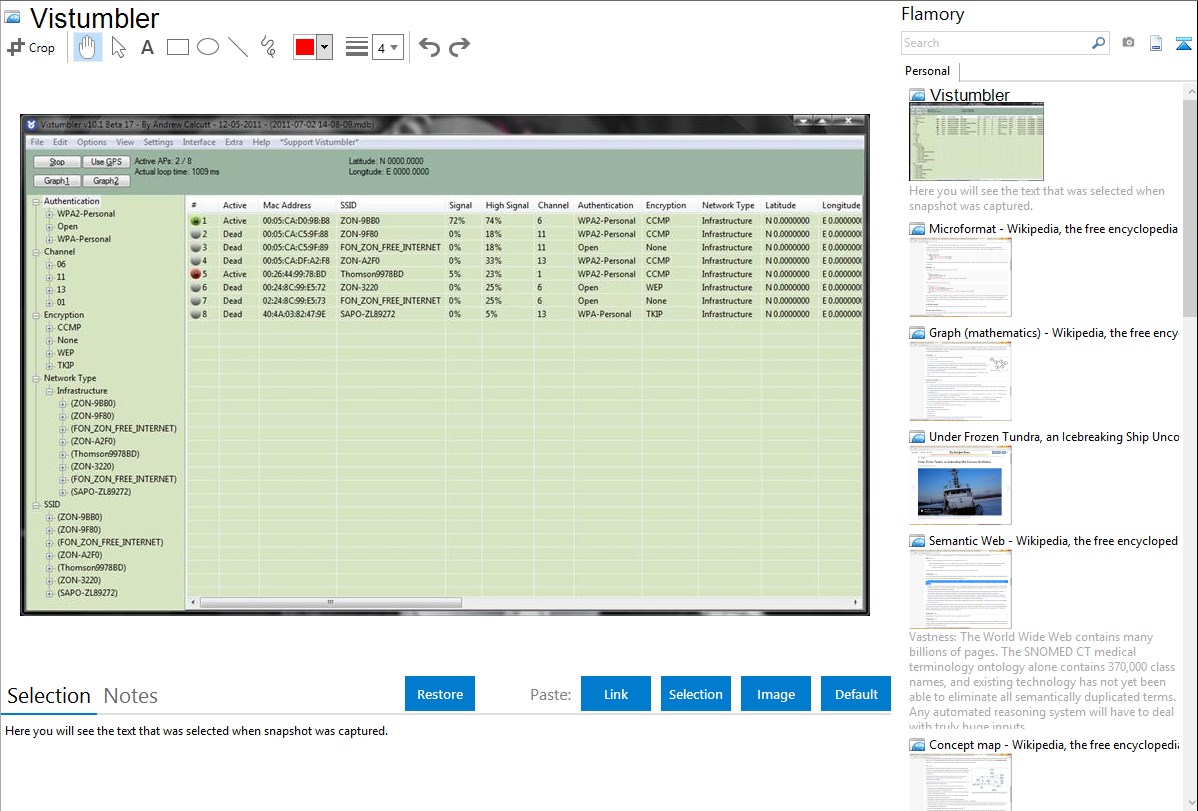
Task: Switch to the Selection tab
Action: click(49, 696)
